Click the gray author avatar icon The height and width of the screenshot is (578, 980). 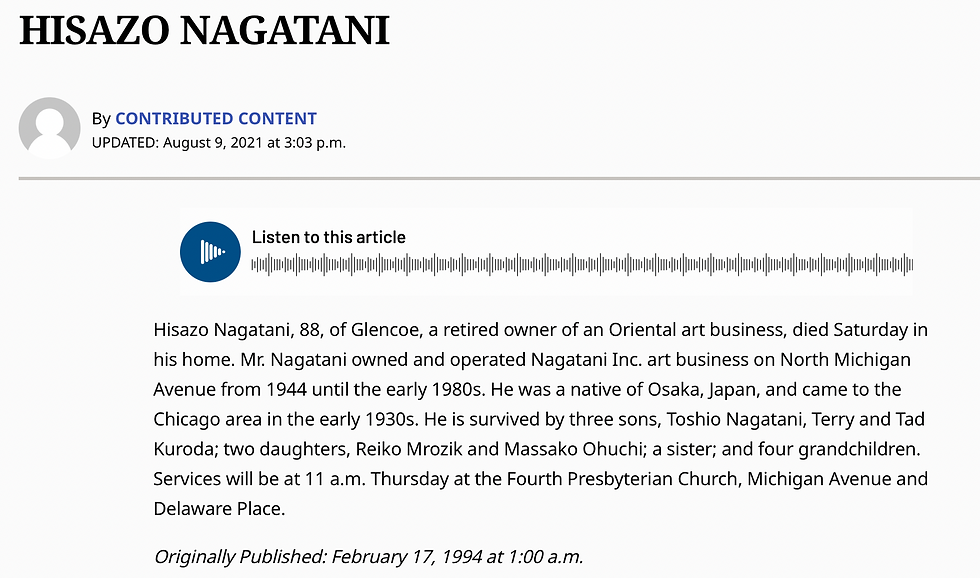coord(49,127)
